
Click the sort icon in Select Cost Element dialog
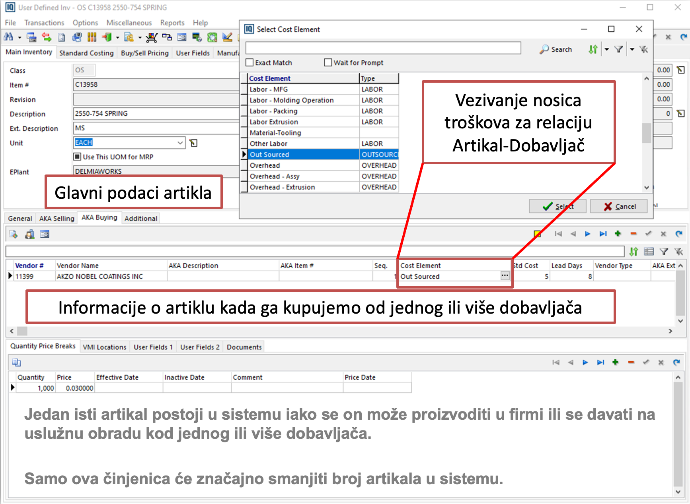coord(594,48)
